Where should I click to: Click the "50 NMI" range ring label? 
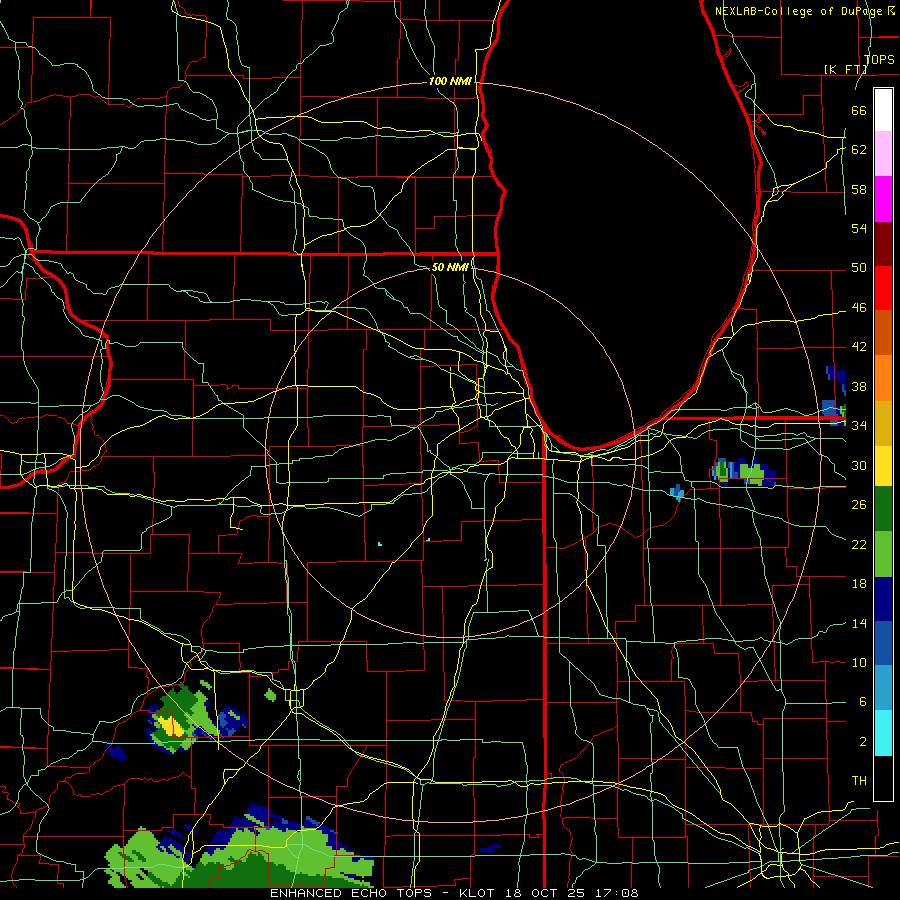coord(450,267)
